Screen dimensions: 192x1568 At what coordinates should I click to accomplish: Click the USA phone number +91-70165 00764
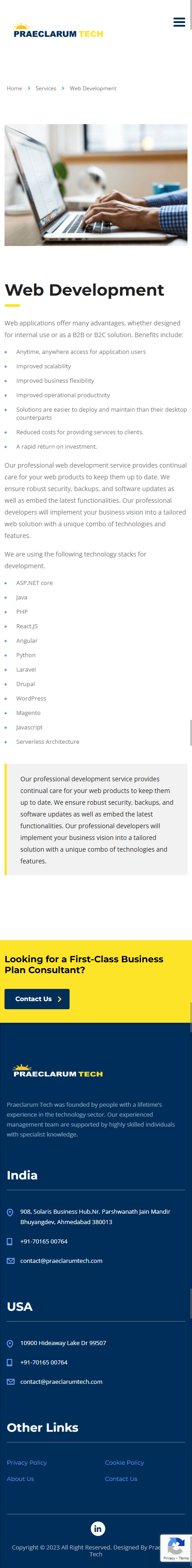(44, 1362)
